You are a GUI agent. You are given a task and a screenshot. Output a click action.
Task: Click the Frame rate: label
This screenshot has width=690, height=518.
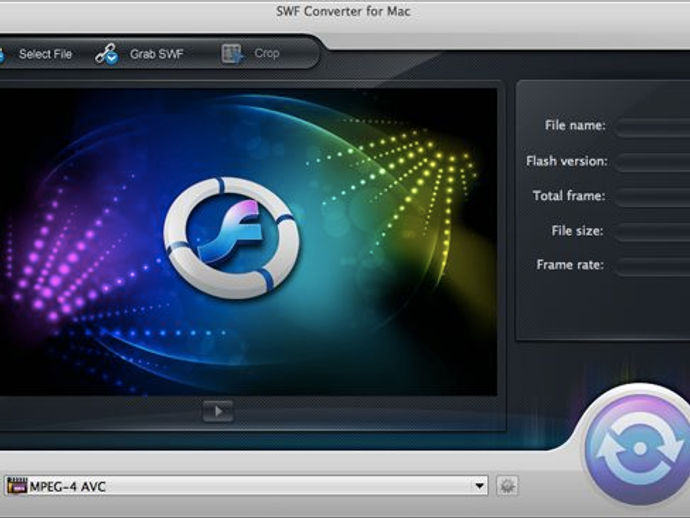pyautogui.click(x=570, y=265)
